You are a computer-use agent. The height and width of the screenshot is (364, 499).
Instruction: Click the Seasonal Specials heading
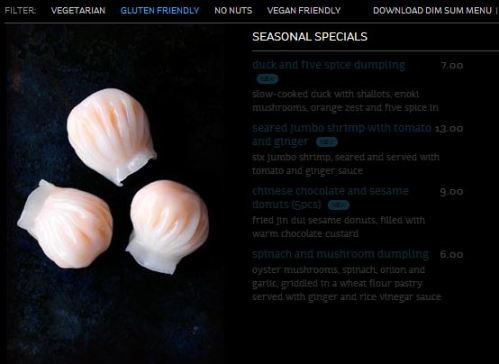[310, 37]
